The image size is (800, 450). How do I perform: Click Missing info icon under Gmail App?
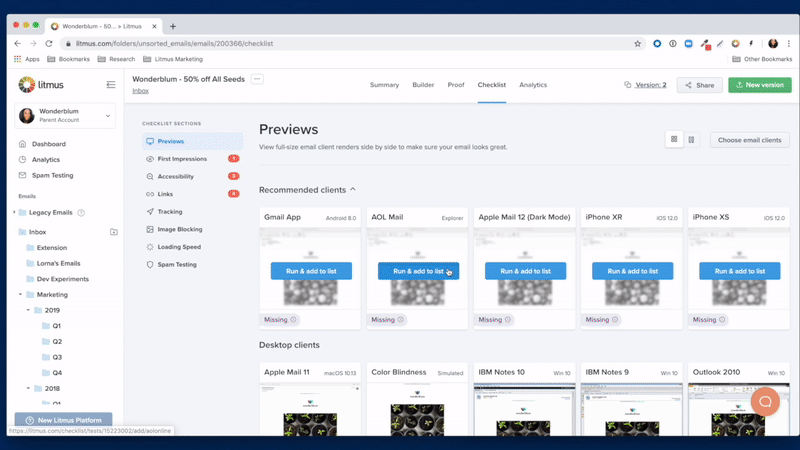click(x=293, y=319)
